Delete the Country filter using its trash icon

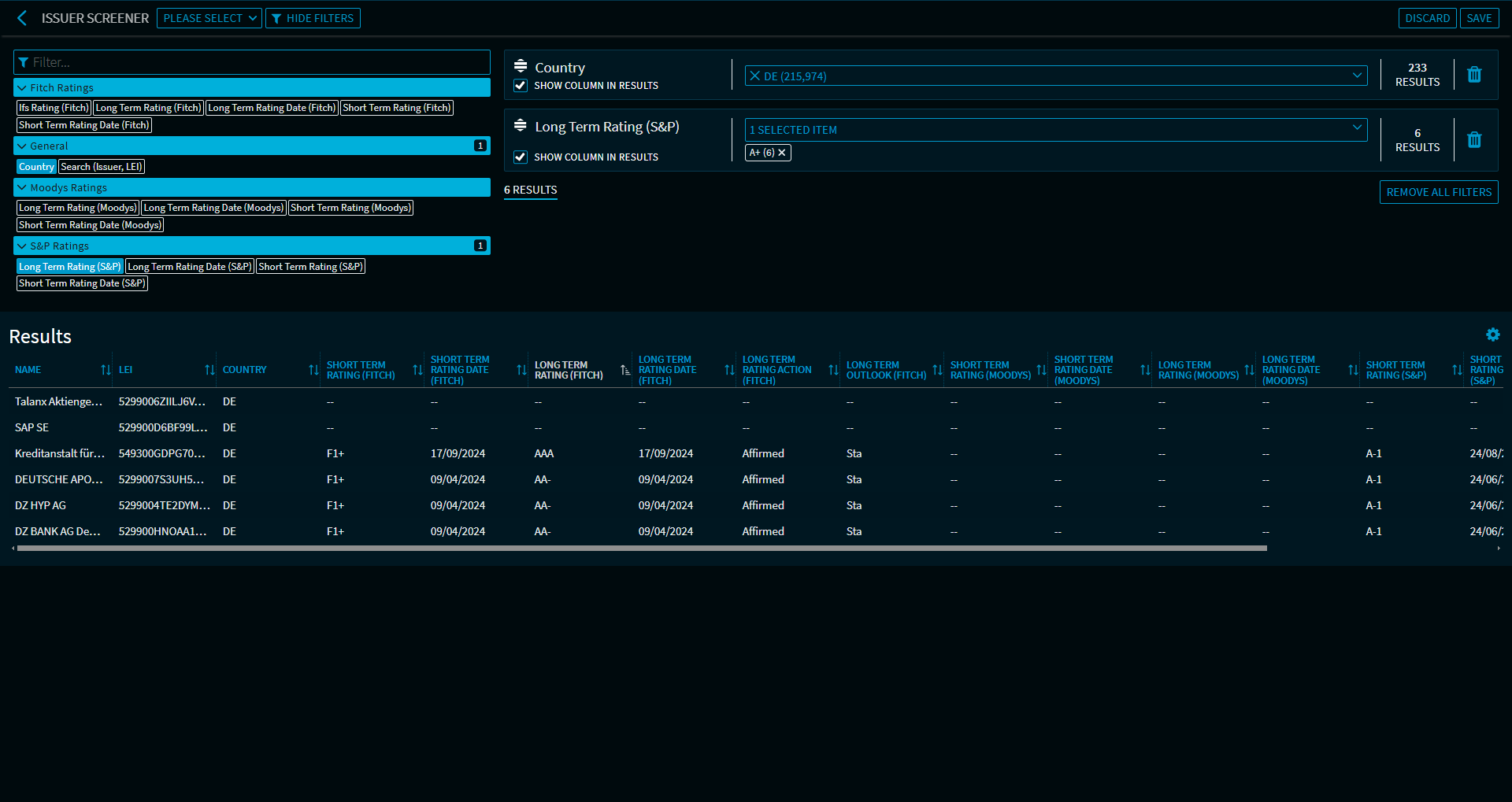coord(1474,74)
